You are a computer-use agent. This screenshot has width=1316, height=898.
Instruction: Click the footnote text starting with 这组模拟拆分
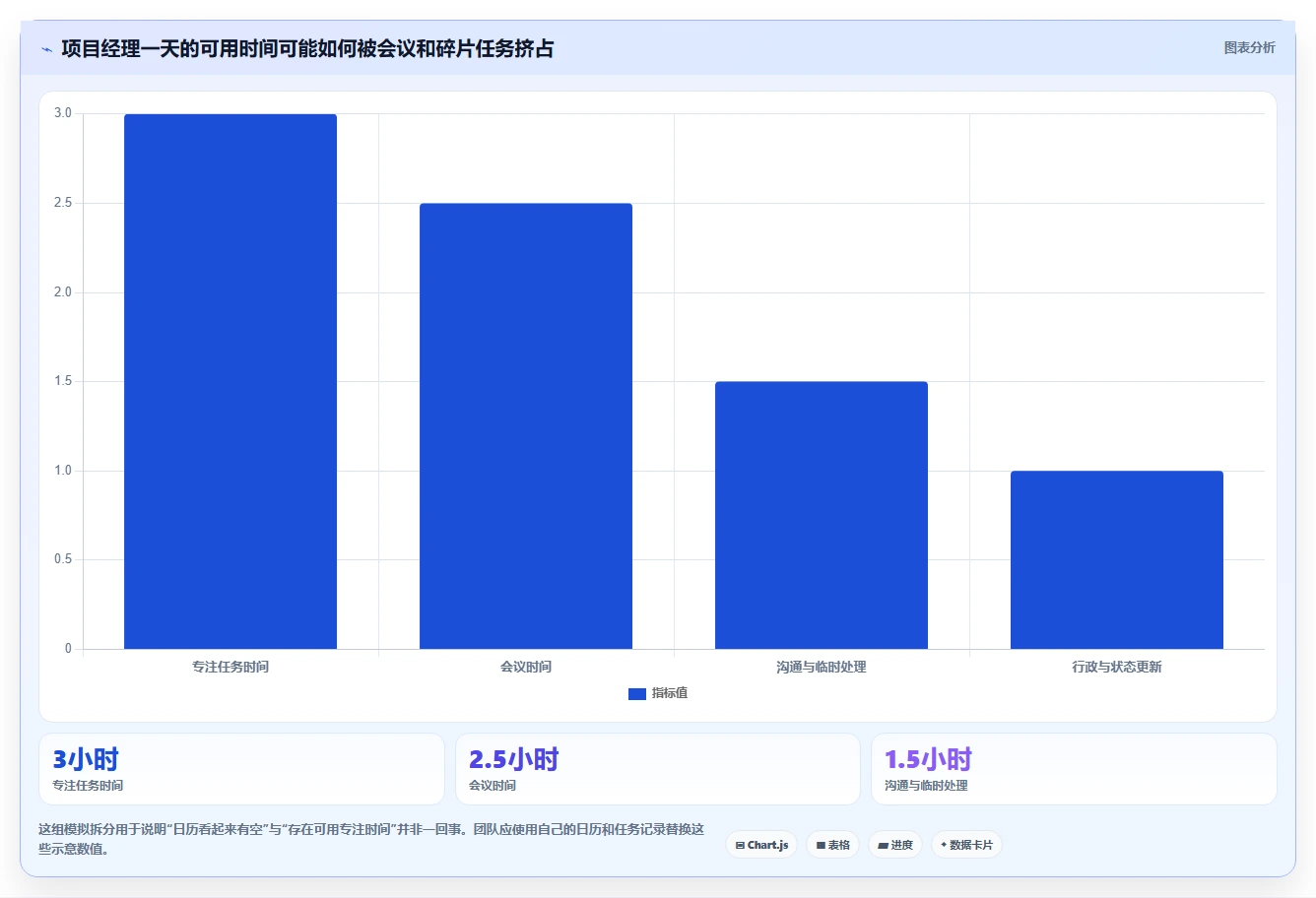pos(371,839)
